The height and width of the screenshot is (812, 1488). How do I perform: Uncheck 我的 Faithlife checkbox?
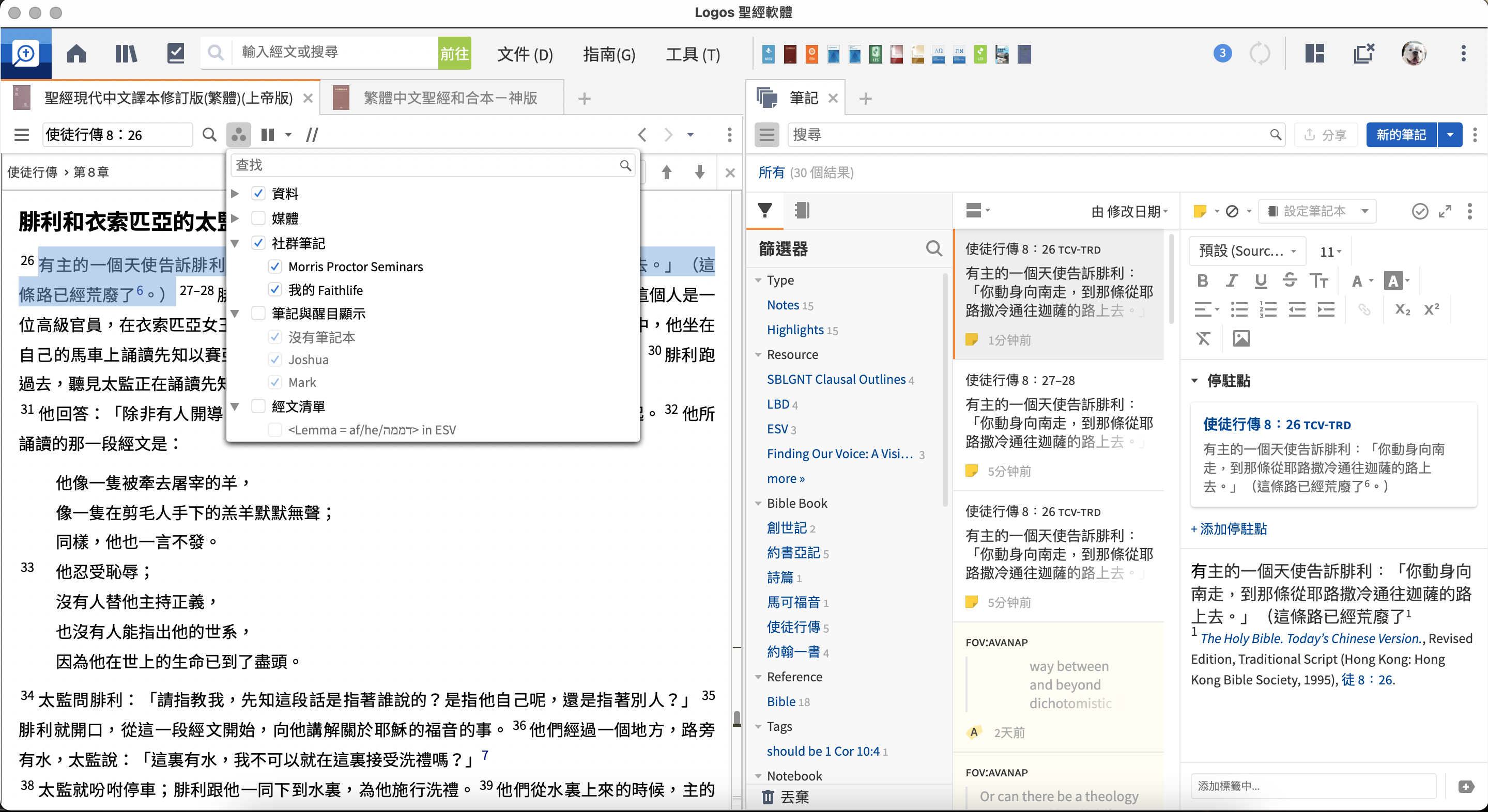[275, 290]
